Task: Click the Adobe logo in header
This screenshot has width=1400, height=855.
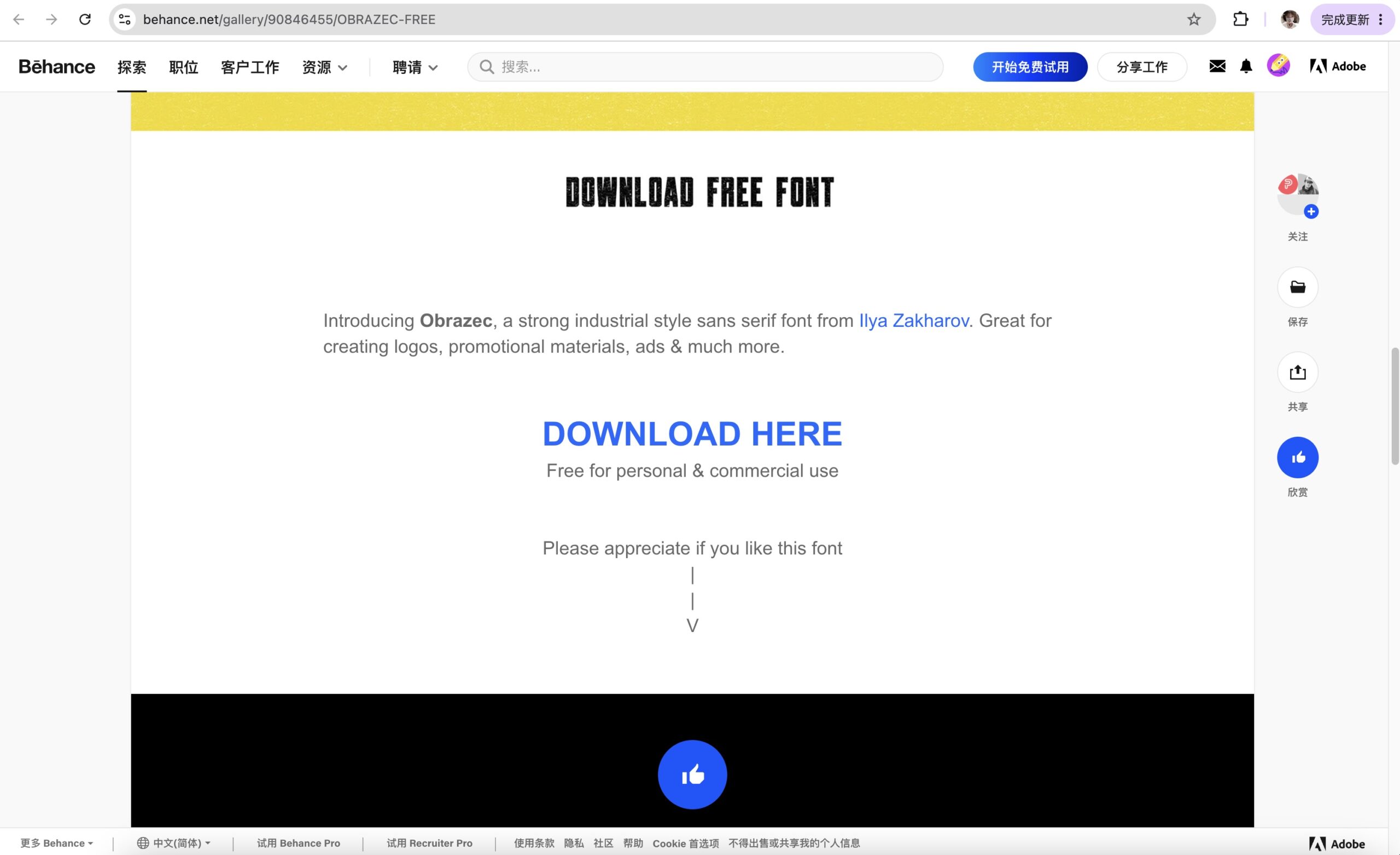Action: click(x=1338, y=67)
